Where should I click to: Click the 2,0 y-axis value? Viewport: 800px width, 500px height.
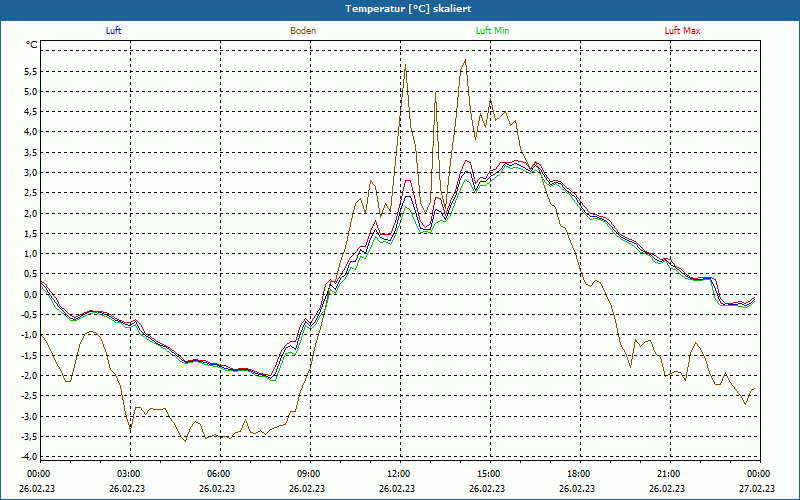31,213
